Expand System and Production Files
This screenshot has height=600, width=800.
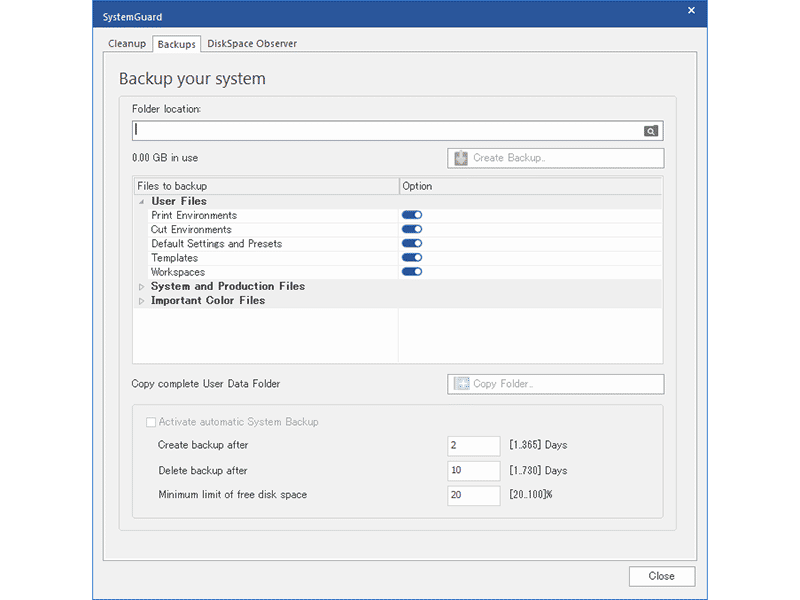(141, 287)
